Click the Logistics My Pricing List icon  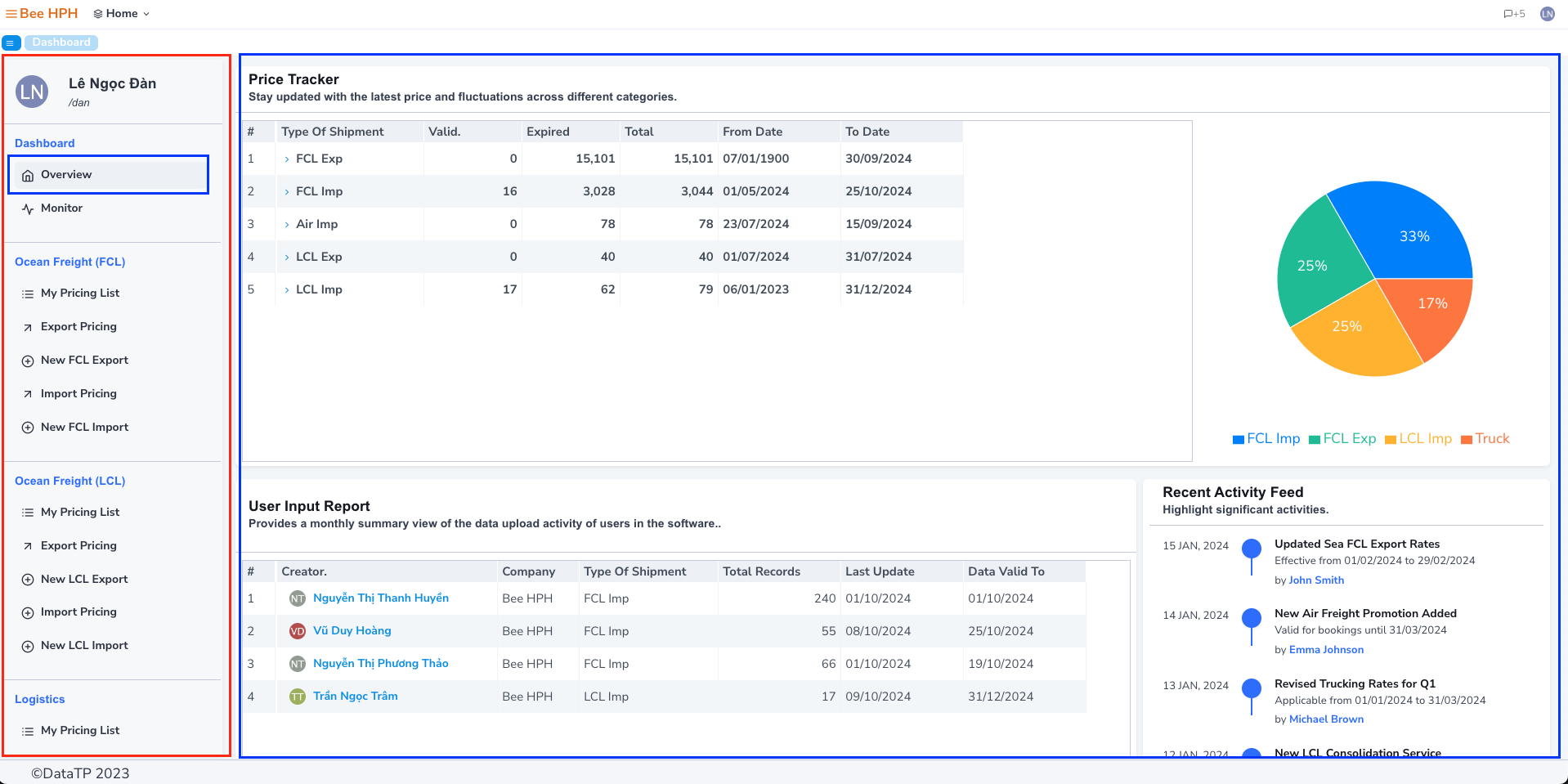coord(28,731)
